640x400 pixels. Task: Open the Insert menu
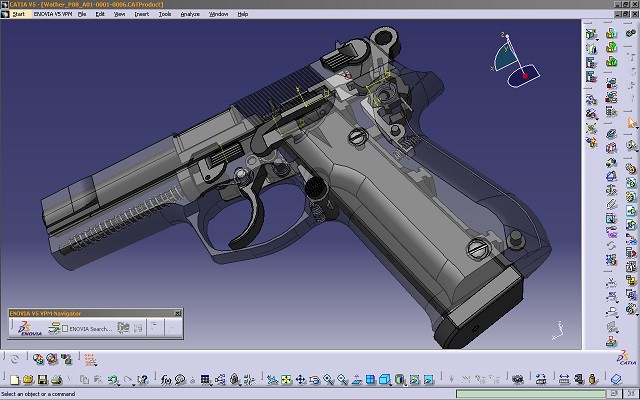click(x=141, y=15)
